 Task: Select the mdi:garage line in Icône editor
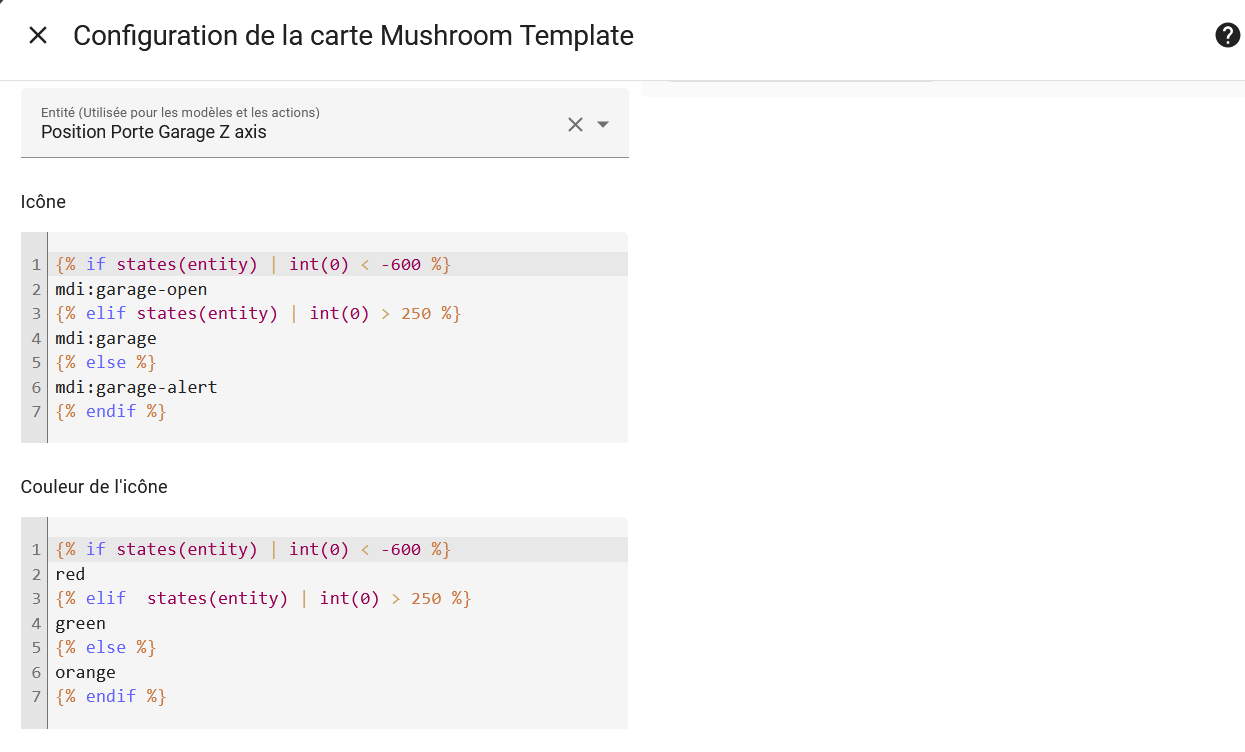point(106,338)
